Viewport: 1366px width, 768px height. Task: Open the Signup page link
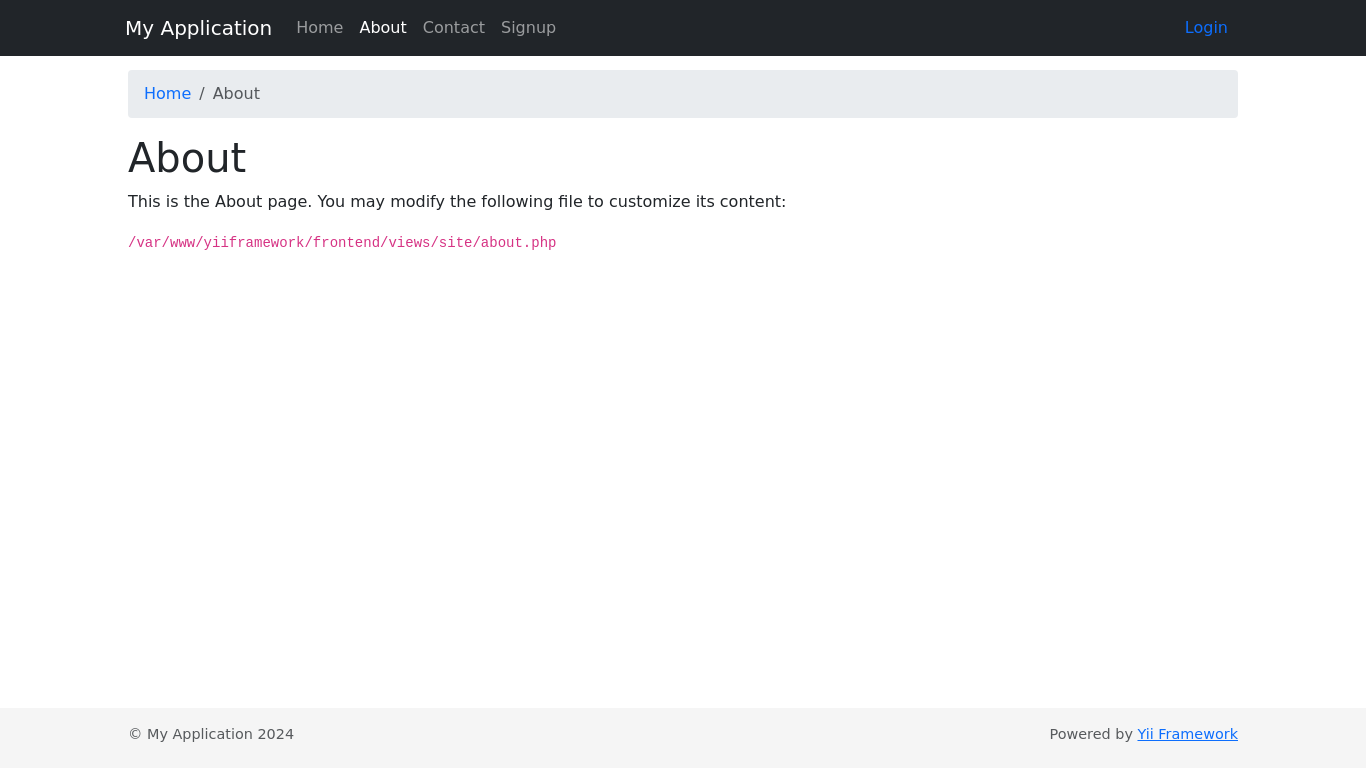[528, 28]
